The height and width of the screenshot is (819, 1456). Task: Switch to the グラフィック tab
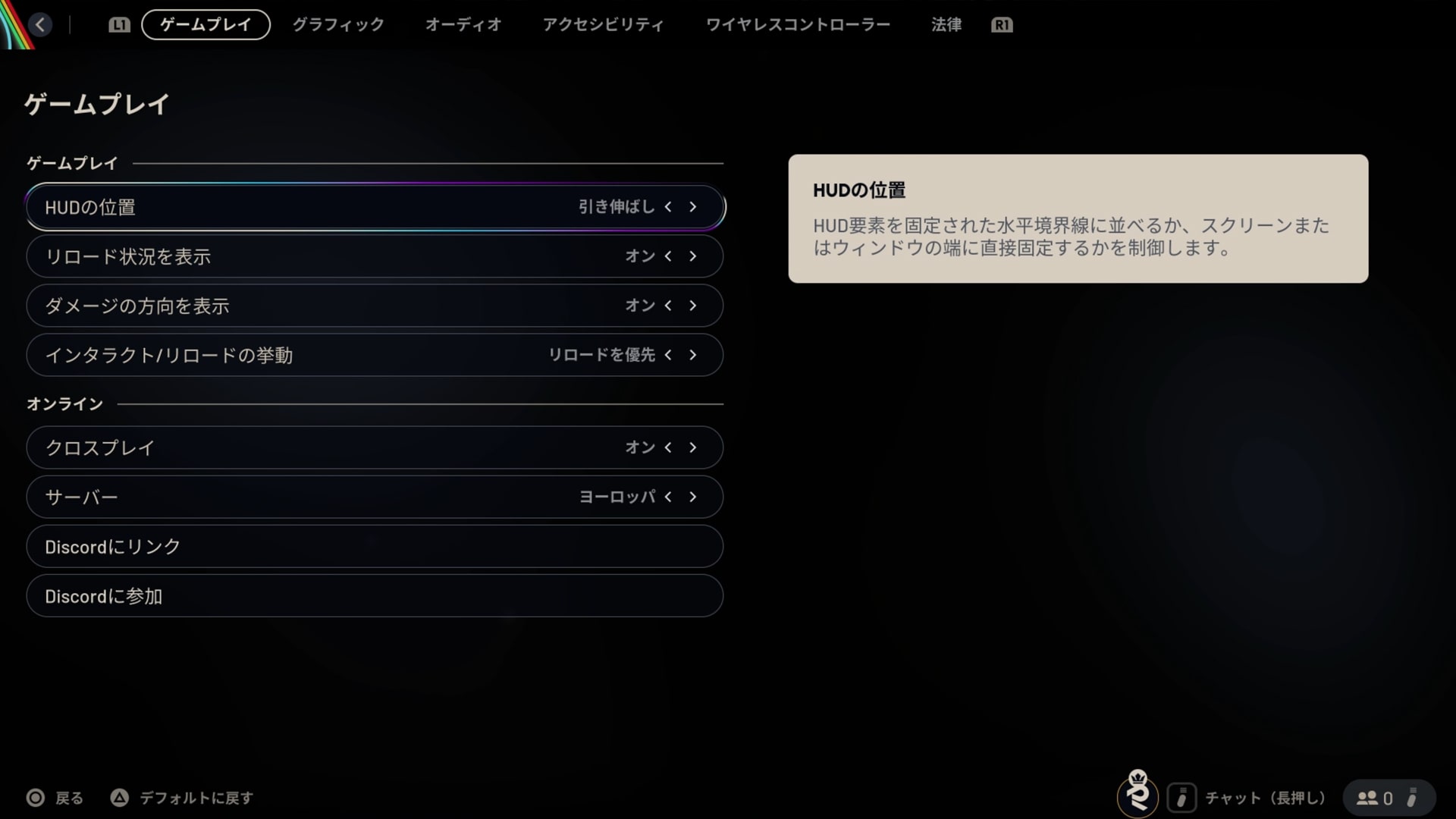[x=338, y=25]
